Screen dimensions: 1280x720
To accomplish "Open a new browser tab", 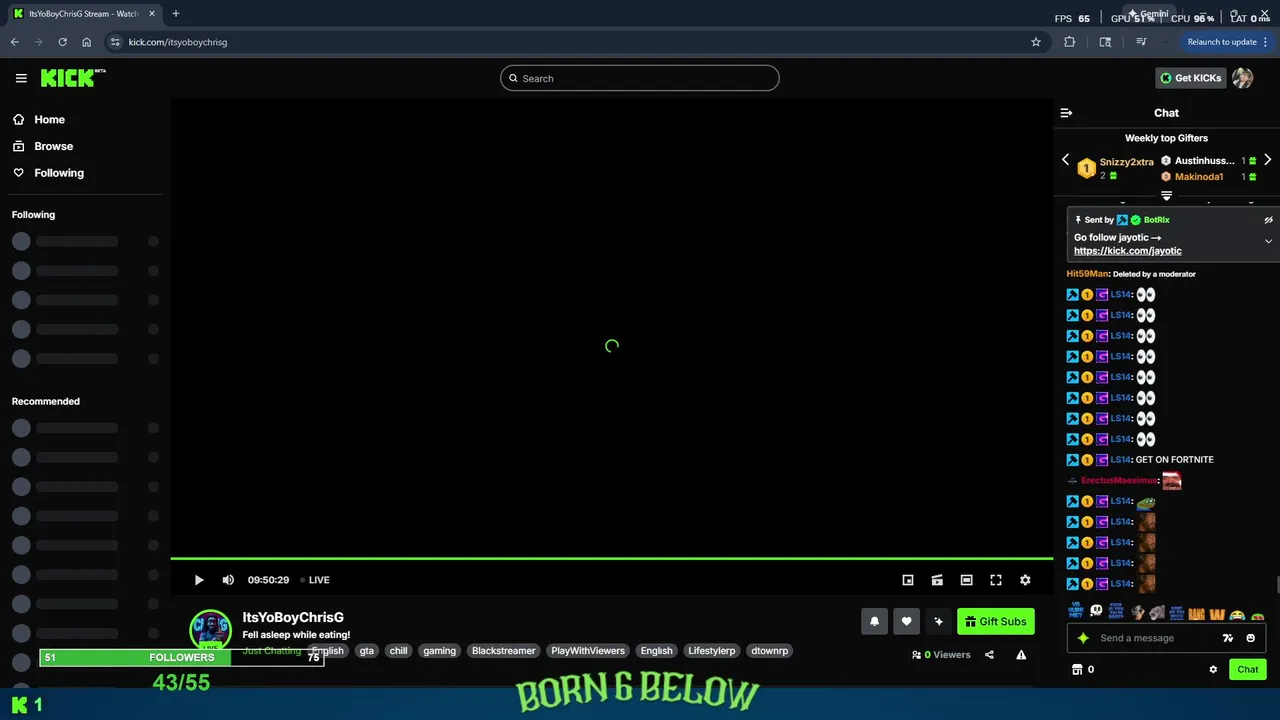I will pos(176,14).
